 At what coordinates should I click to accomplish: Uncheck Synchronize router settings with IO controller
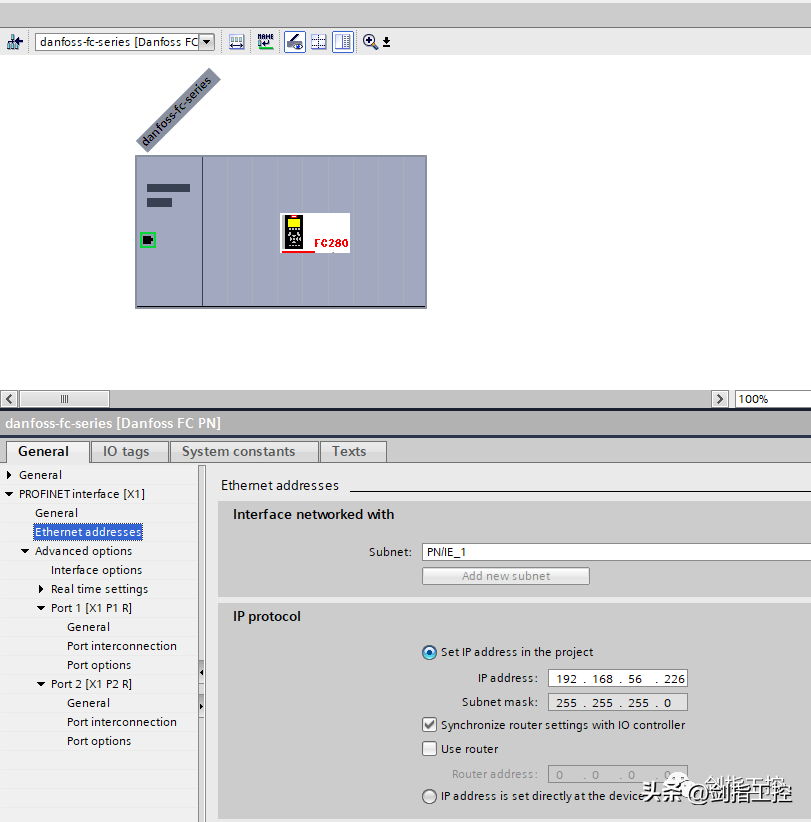click(430, 725)
